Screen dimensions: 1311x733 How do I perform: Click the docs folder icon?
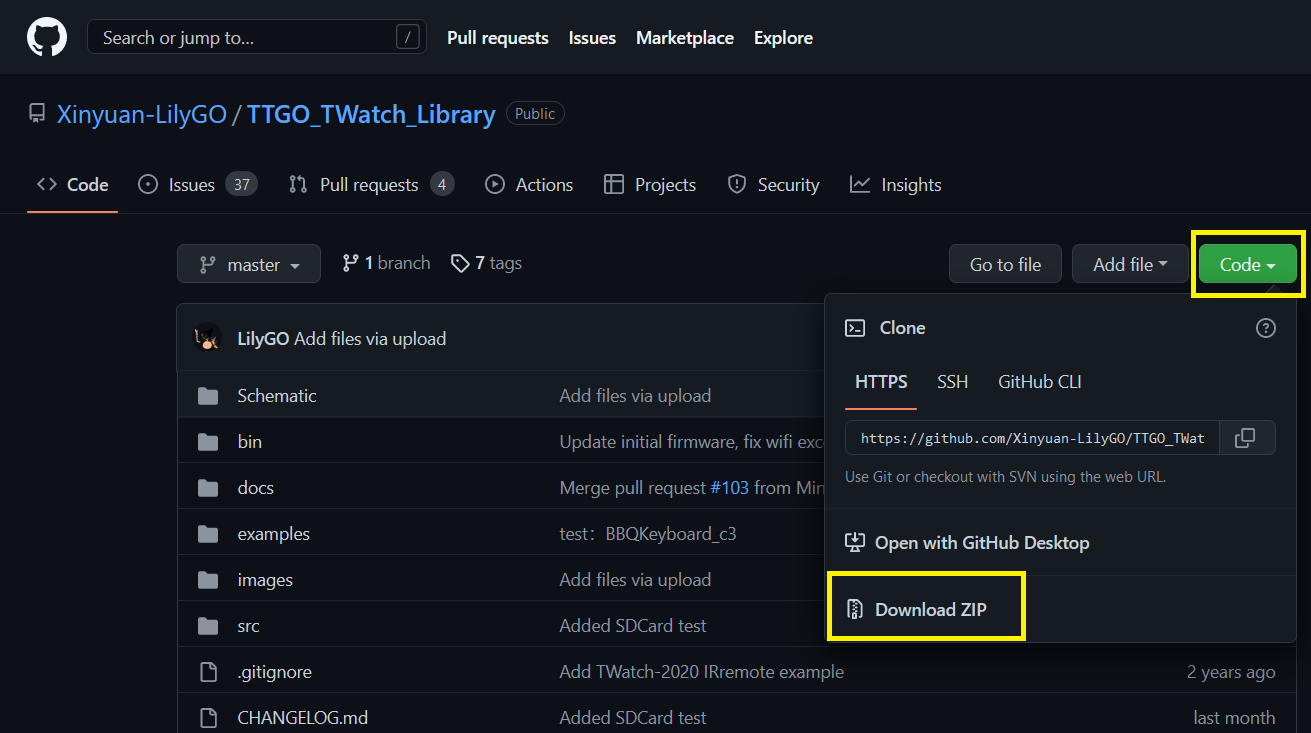(x=208, y=488)
